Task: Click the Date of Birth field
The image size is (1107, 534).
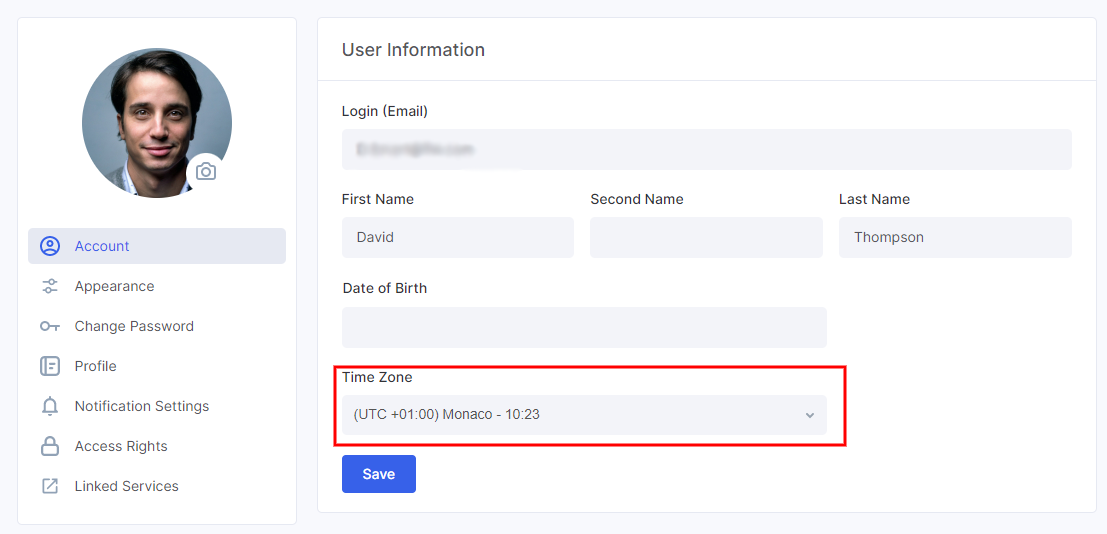Action: [584, 327]
